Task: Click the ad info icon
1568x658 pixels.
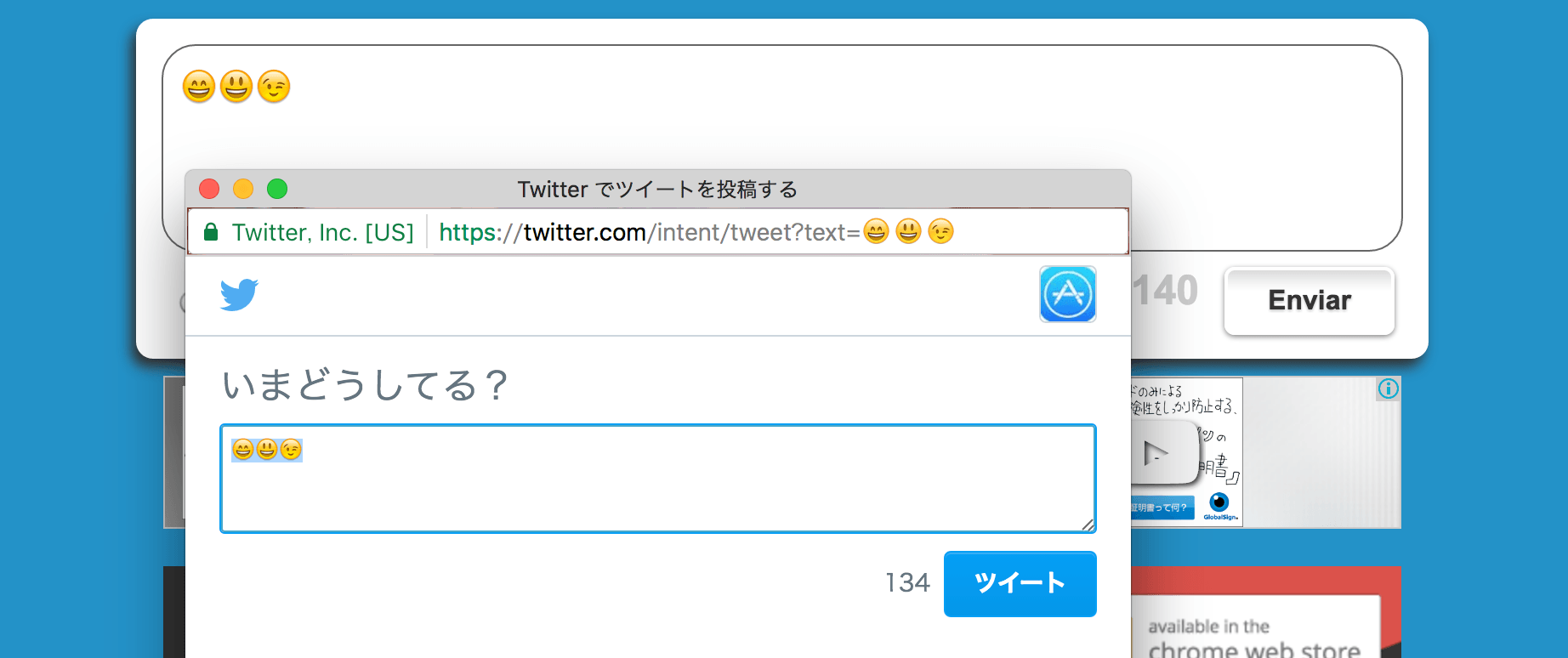Action: tap(1388, 389)
